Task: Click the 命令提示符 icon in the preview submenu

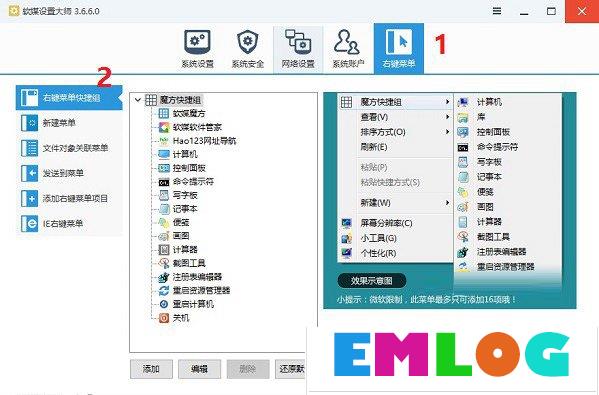Action: coord(463,147)
